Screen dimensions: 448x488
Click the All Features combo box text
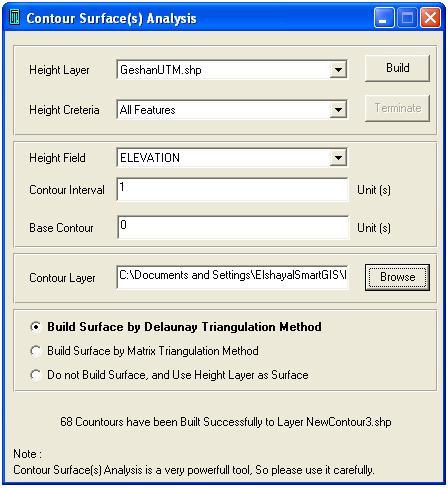(147, 110)
